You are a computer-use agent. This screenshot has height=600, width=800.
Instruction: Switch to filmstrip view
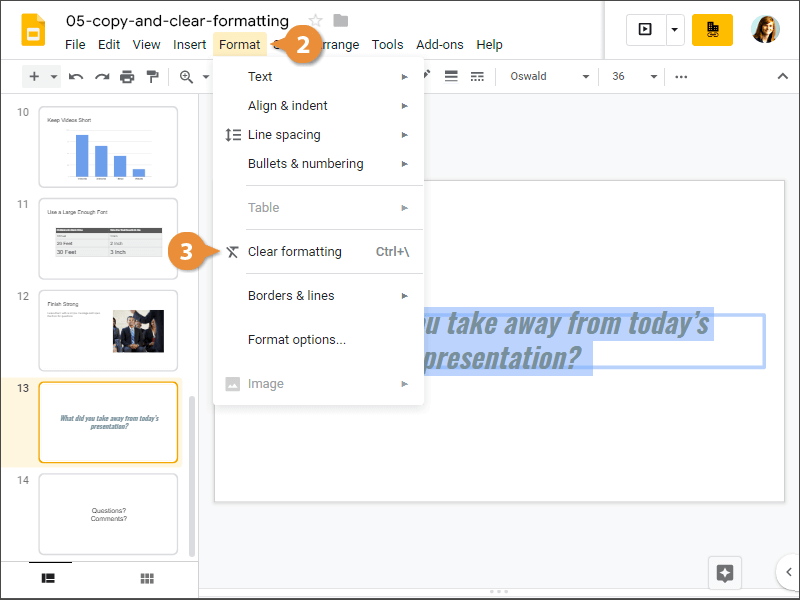(x=48, y=578)
